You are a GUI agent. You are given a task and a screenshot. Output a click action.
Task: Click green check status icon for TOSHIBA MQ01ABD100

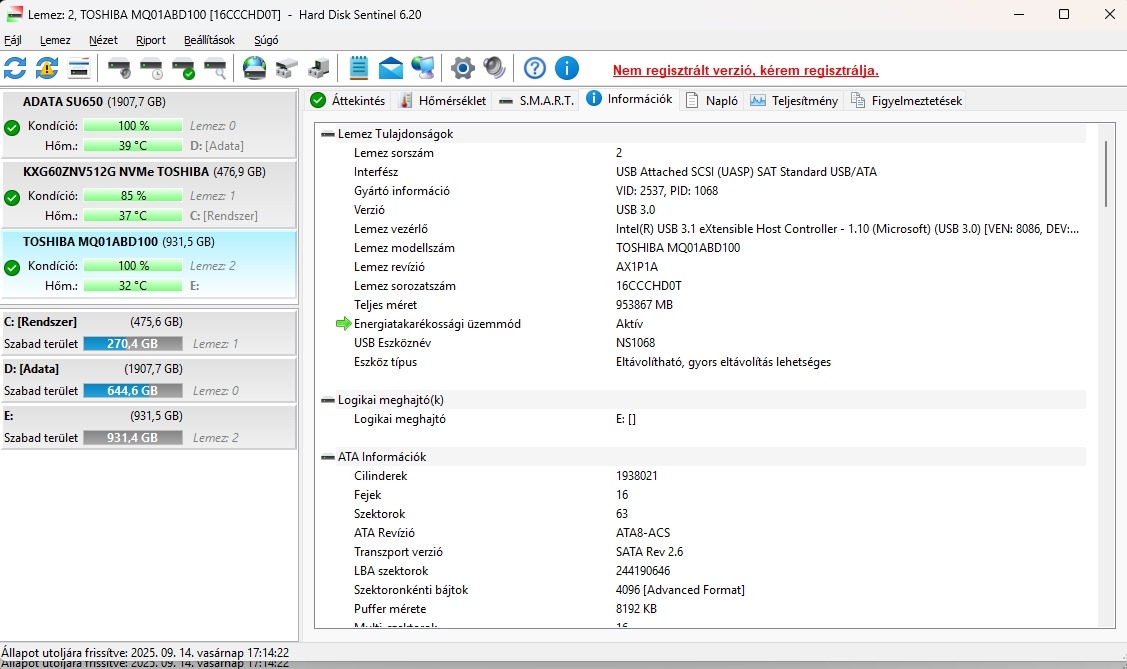12,268
